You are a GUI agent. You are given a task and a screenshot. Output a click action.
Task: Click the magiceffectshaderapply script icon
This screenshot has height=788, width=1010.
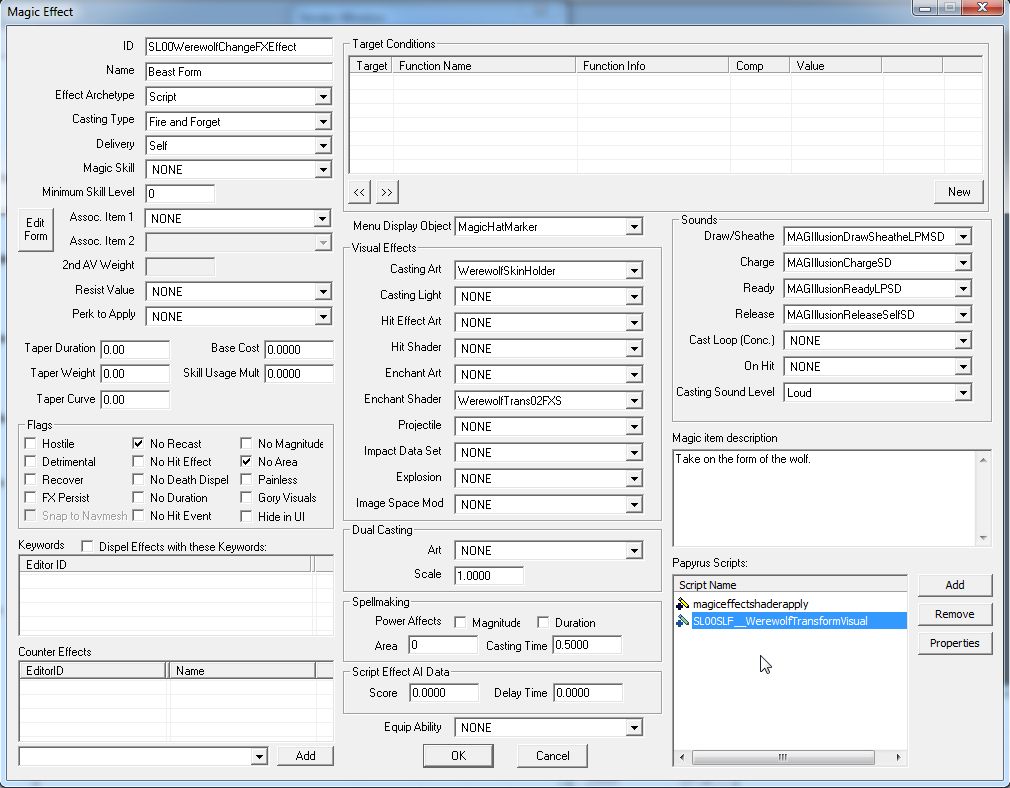(x=682, y=604)
